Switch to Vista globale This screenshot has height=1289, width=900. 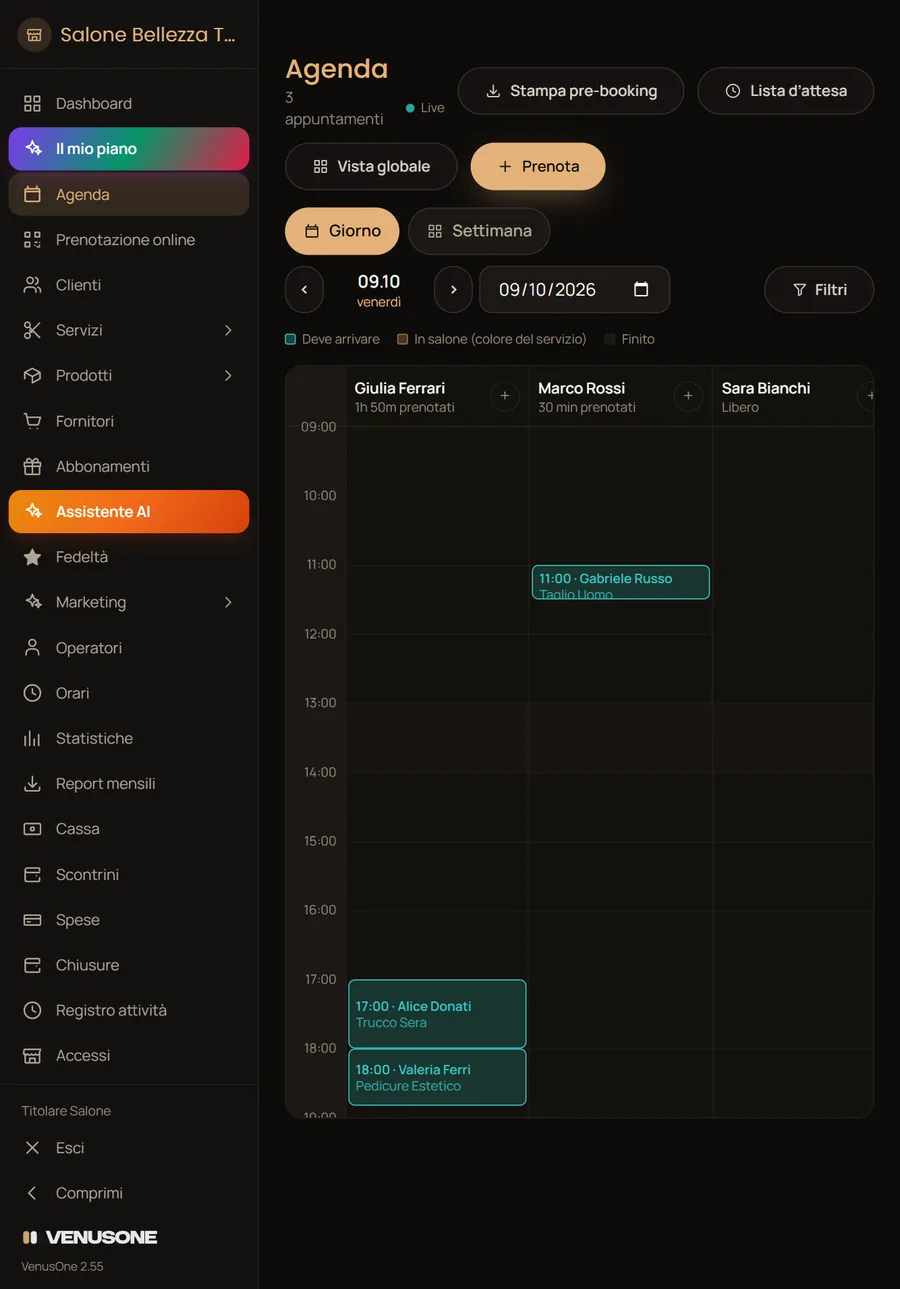[x=371, y=167]
